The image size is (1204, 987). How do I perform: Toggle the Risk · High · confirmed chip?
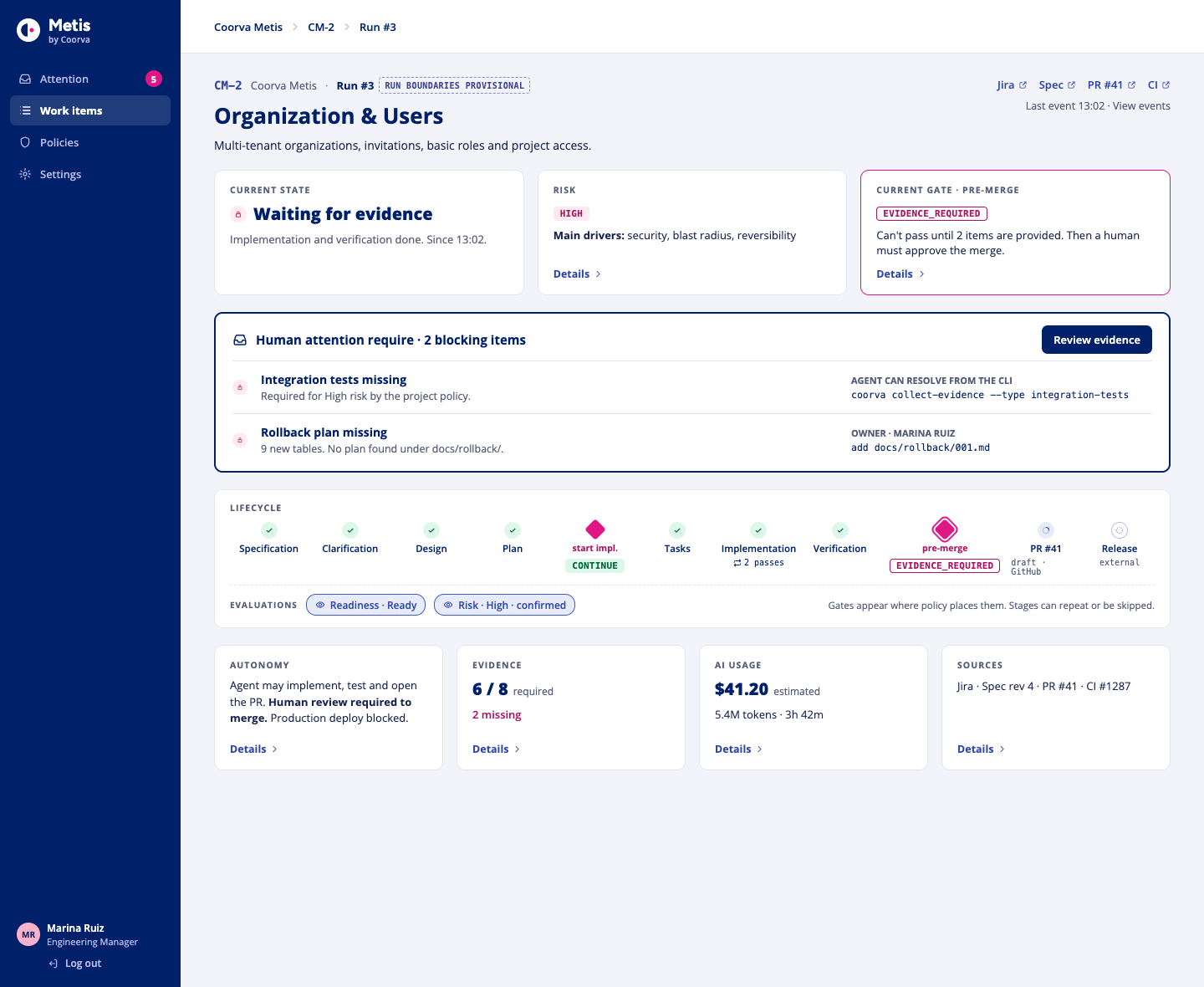tap(504, 605)
